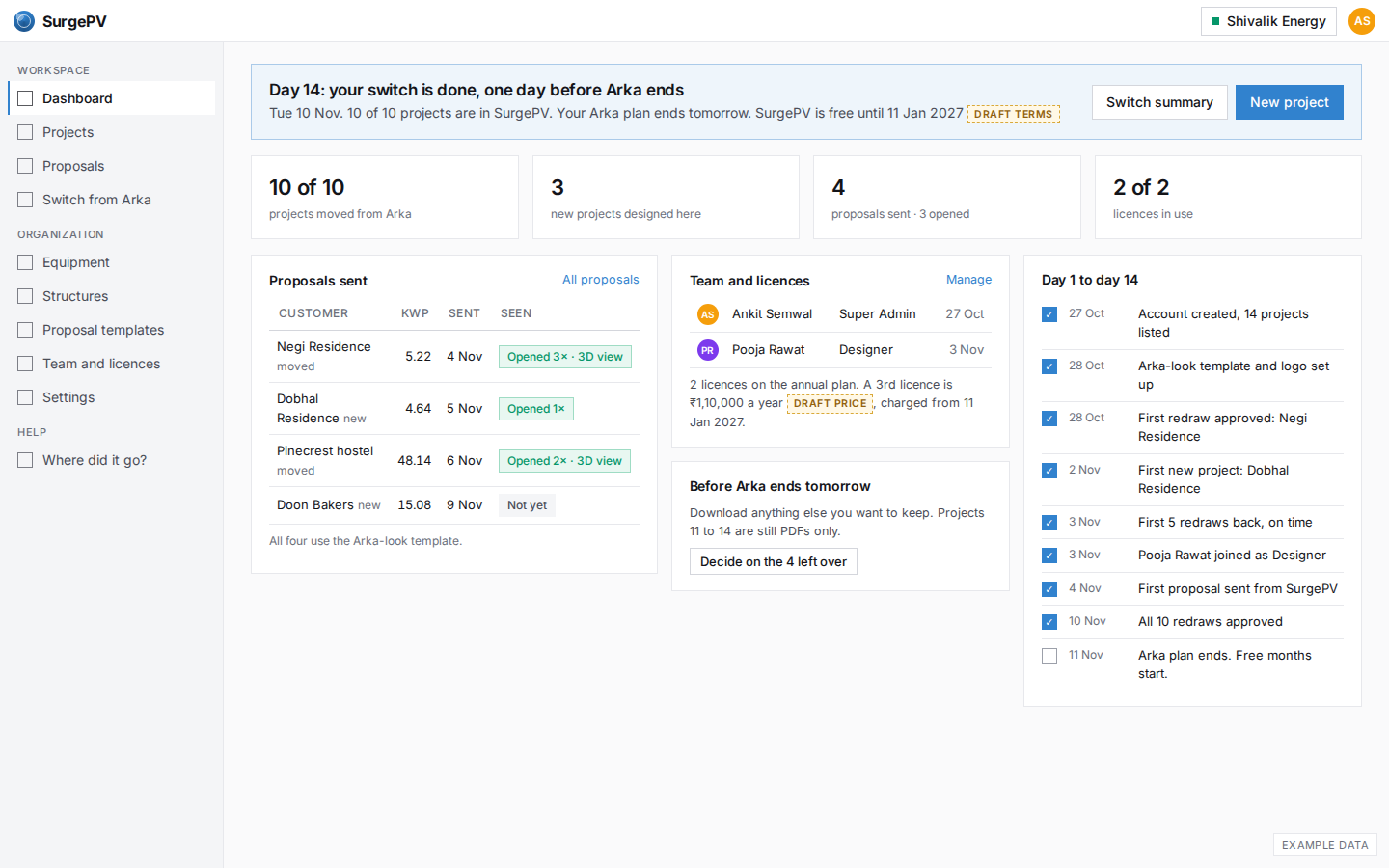Click the icon beside Proposals in the sidebar
This screenshot has height=868, width=1389.
25,166
